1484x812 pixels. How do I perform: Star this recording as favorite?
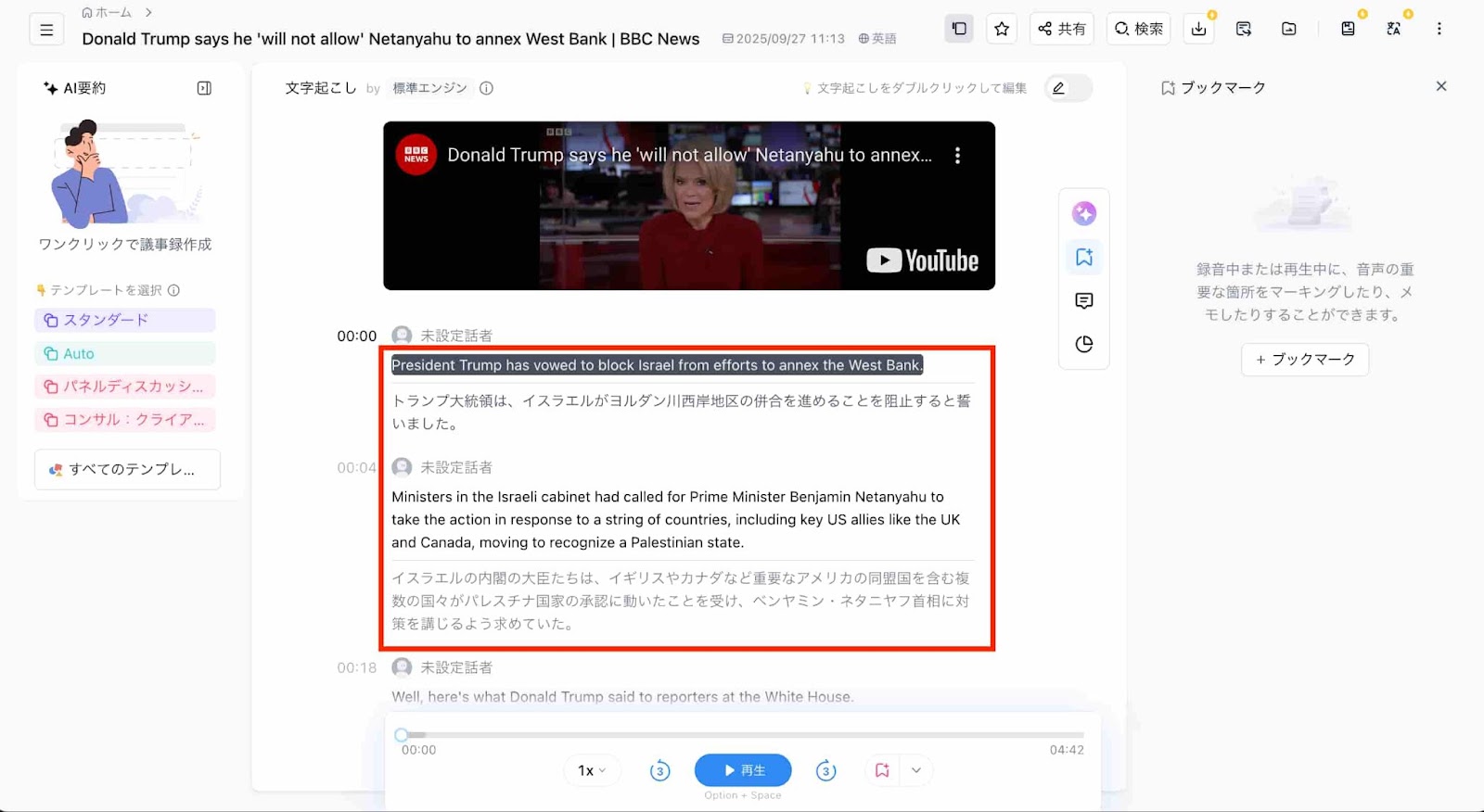point(1002,29)
